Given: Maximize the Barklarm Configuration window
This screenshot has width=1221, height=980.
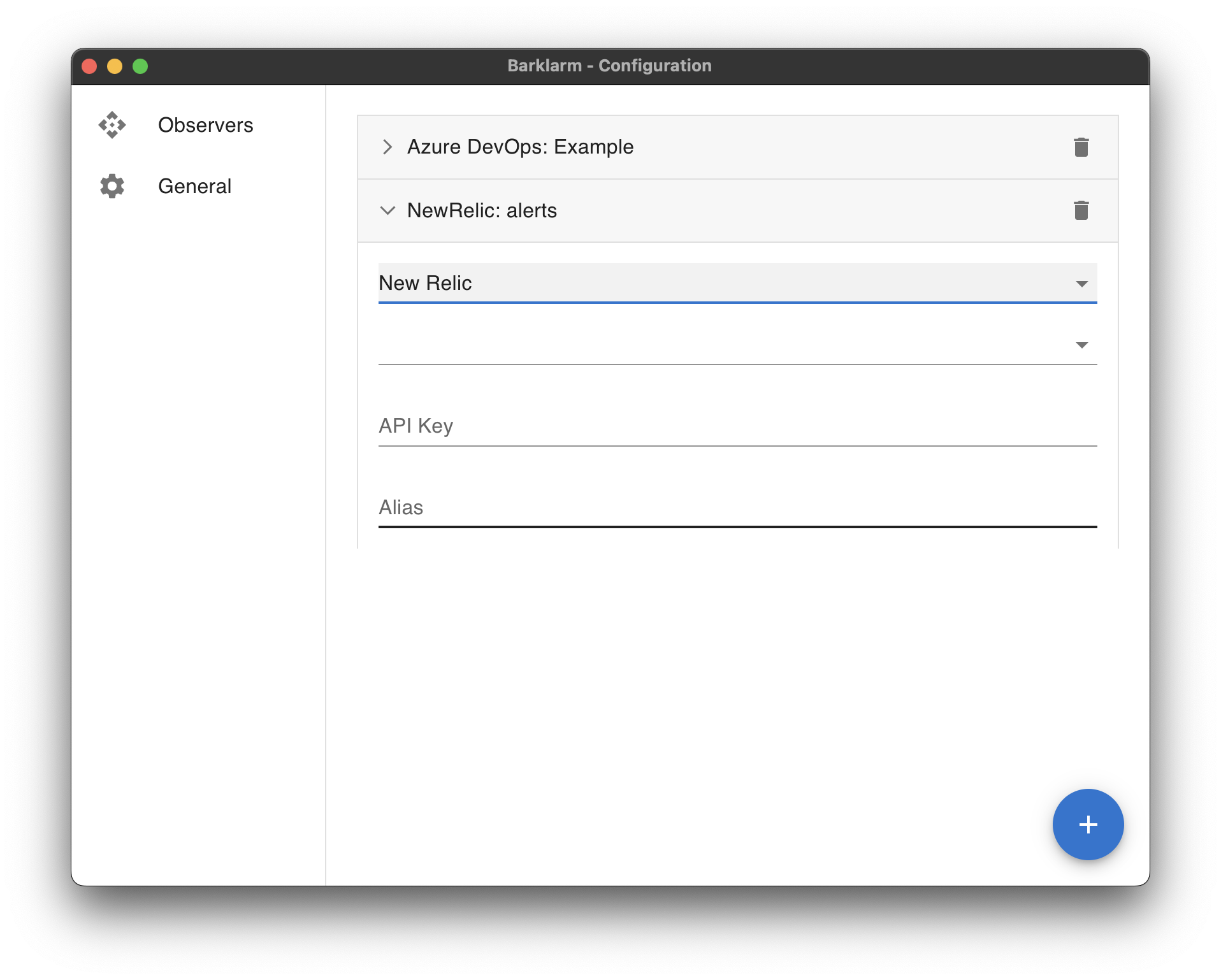Looking at the screenshot, I should 140,66.
